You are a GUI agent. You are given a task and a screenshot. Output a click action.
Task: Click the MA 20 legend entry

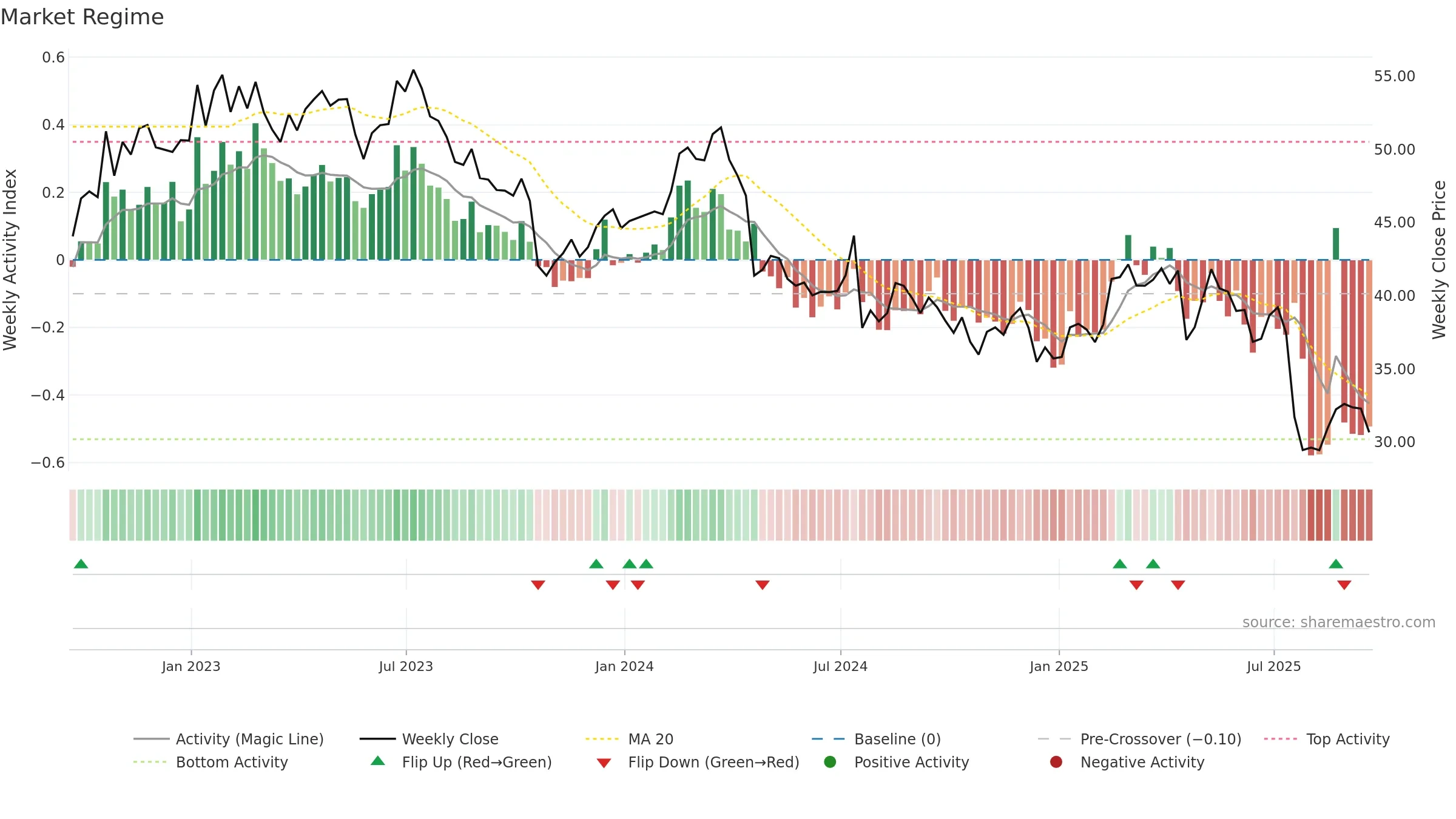(x=629, y=739)
